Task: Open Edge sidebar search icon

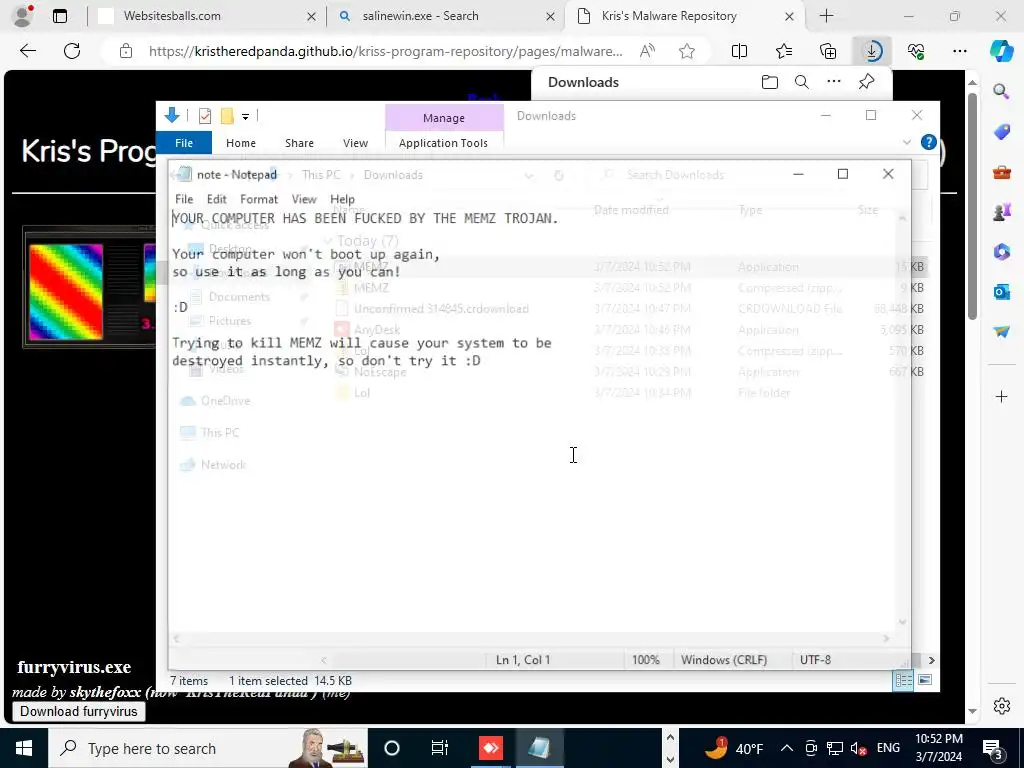Action: click(x=1001, y=91)
